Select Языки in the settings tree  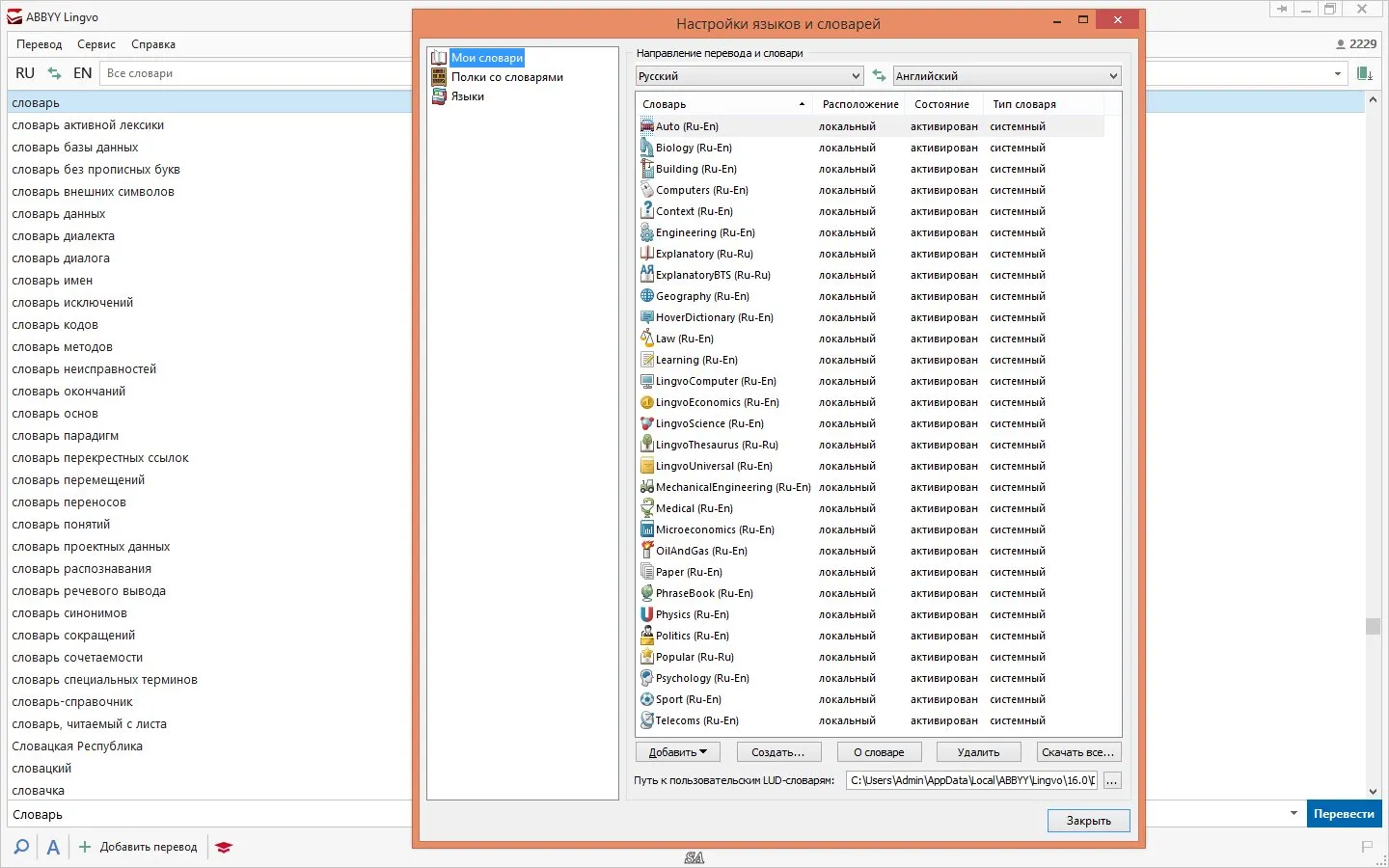[468, 96]
